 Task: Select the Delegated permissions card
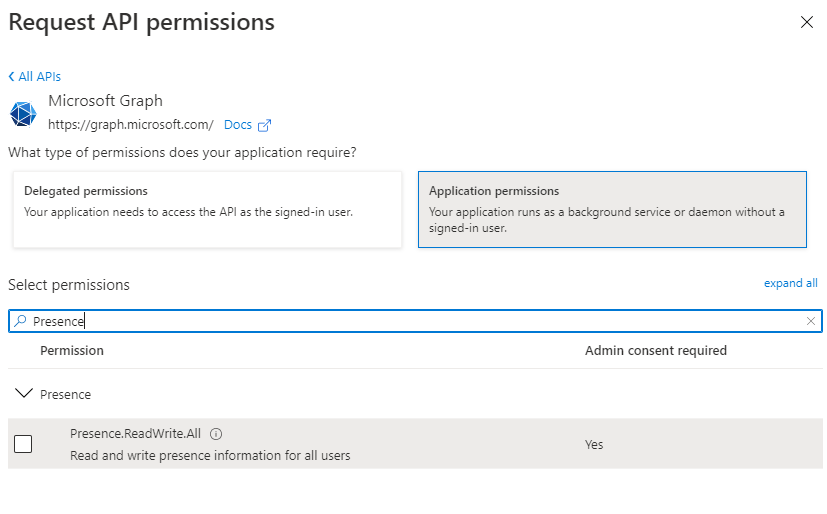tap(207, 209)
